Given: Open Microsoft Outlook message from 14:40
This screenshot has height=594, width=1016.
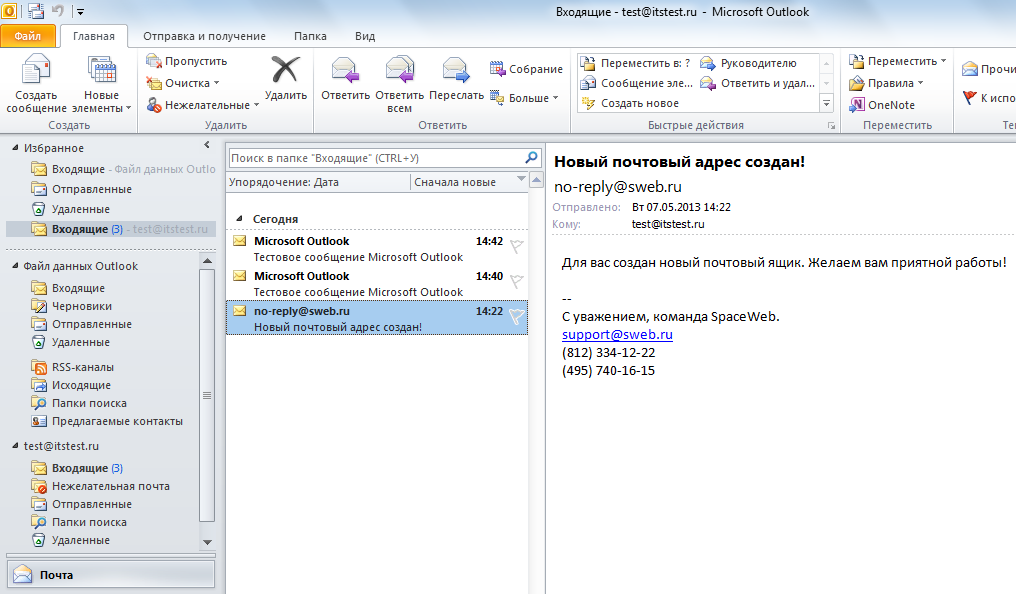Looking at the screenshot, I should tap(377, 284).
